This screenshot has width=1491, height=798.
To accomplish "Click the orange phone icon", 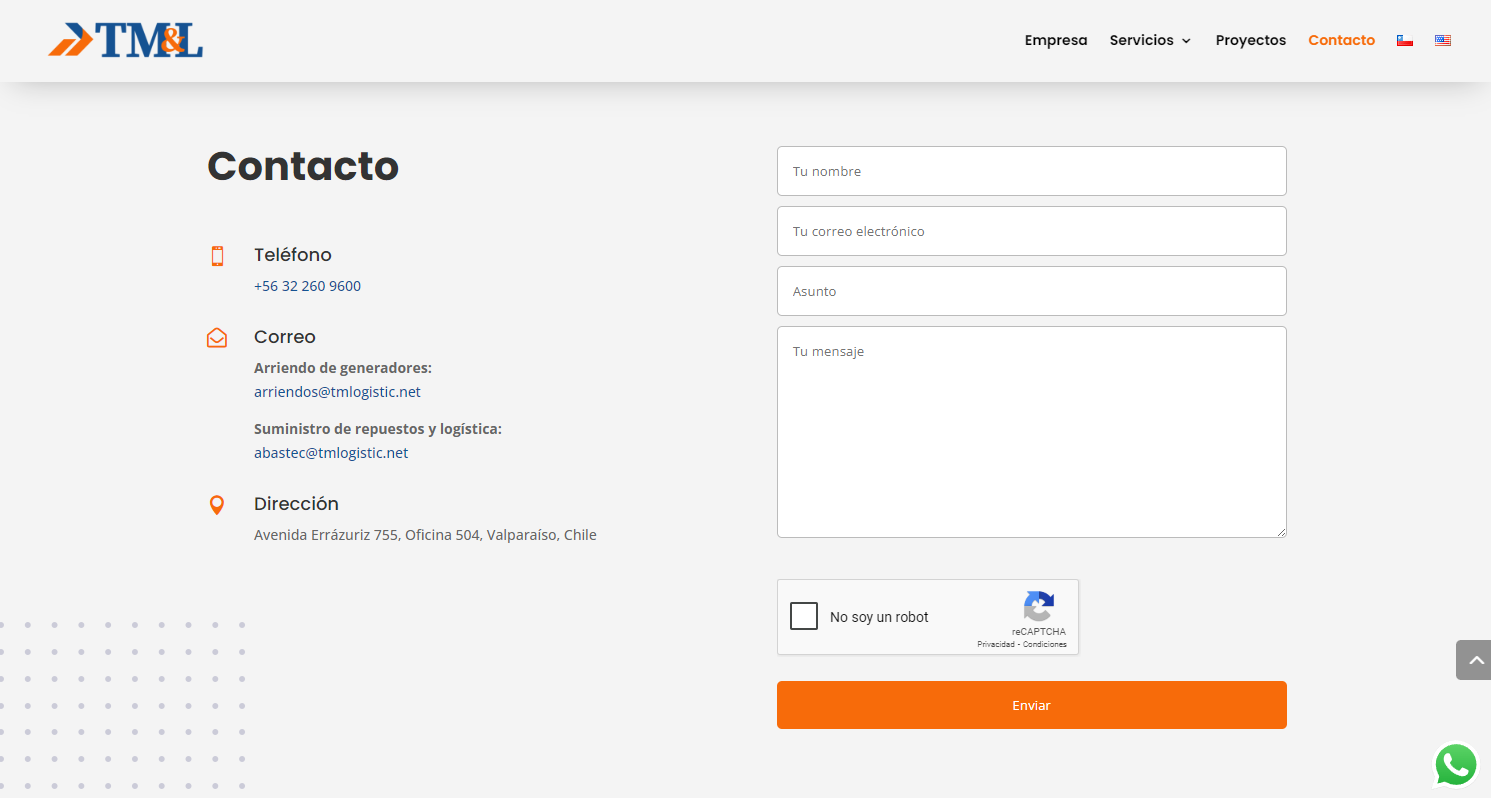I will (217, 256).
